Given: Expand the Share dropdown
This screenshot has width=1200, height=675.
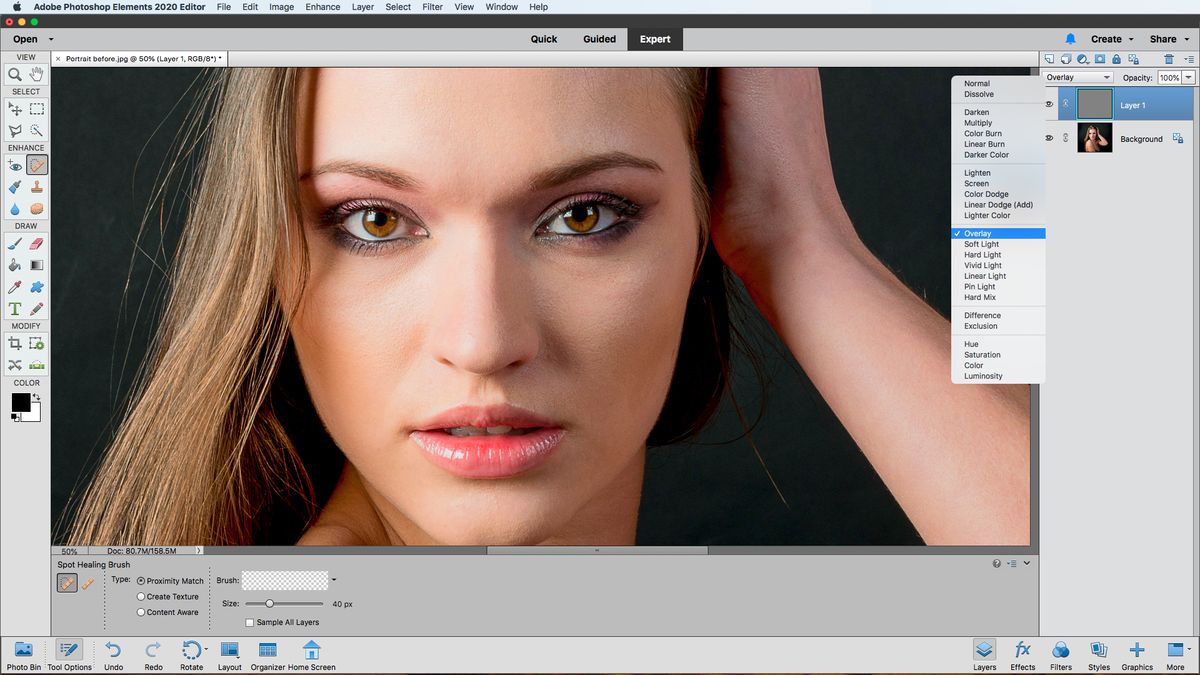Looking at the screenshot, I should coord(1186,39).
